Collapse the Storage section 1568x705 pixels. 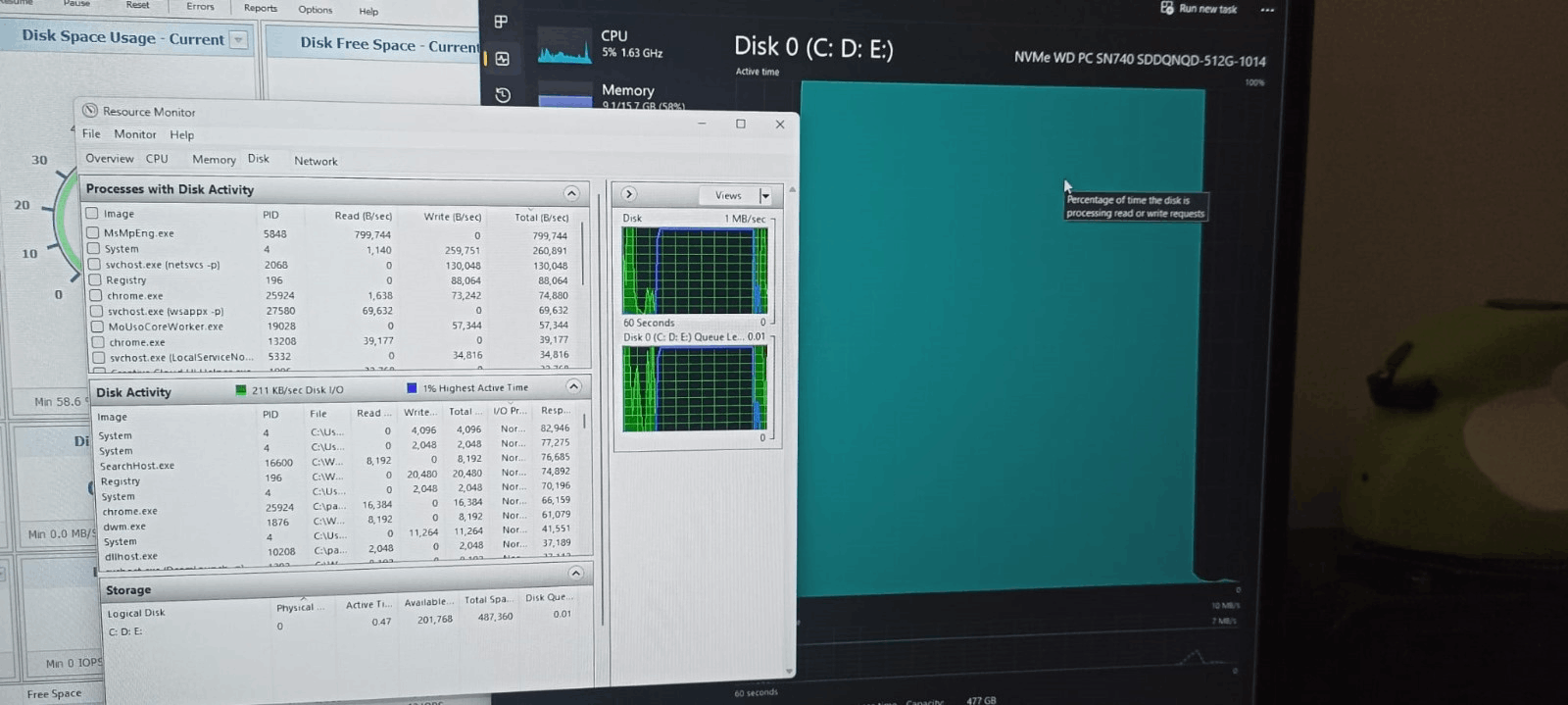pyautogui.click(x=576, y=573)
